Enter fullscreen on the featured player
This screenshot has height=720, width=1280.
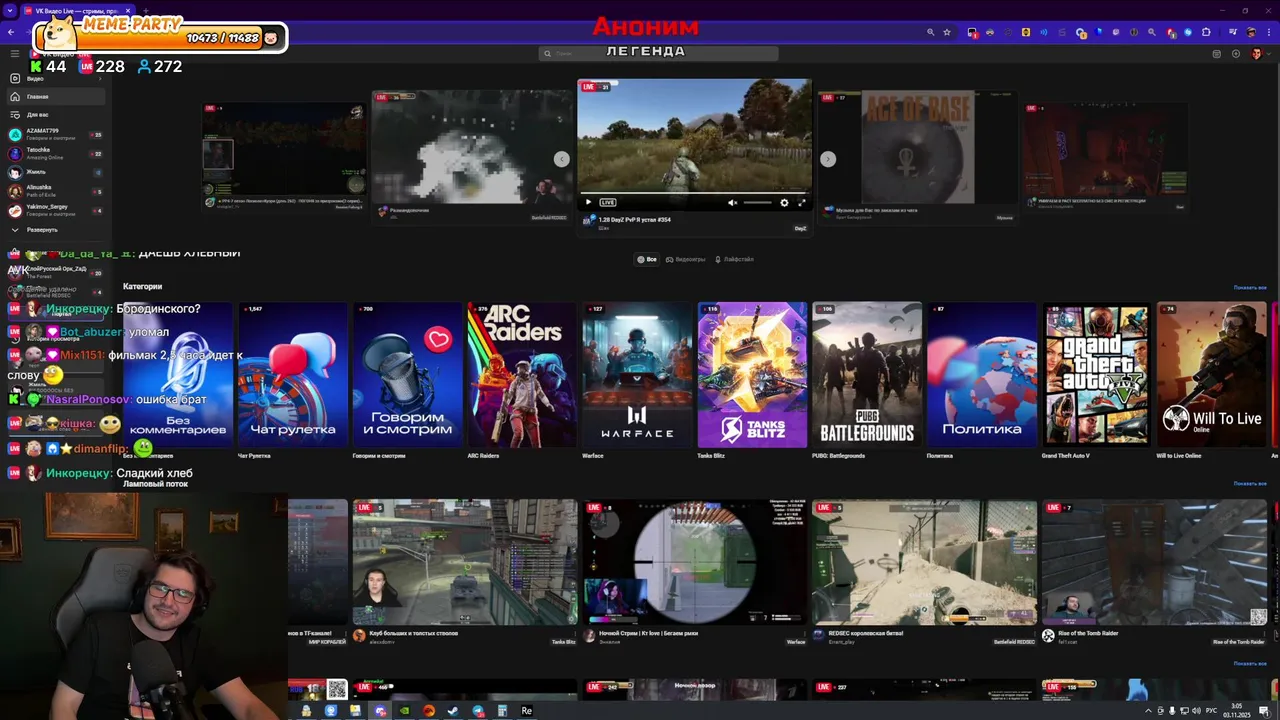(801, 203)
